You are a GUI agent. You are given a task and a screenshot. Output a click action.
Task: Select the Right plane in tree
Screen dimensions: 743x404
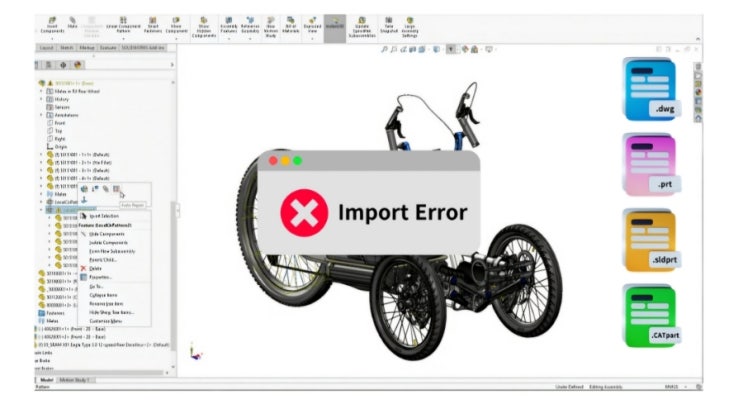pos(60,139)
